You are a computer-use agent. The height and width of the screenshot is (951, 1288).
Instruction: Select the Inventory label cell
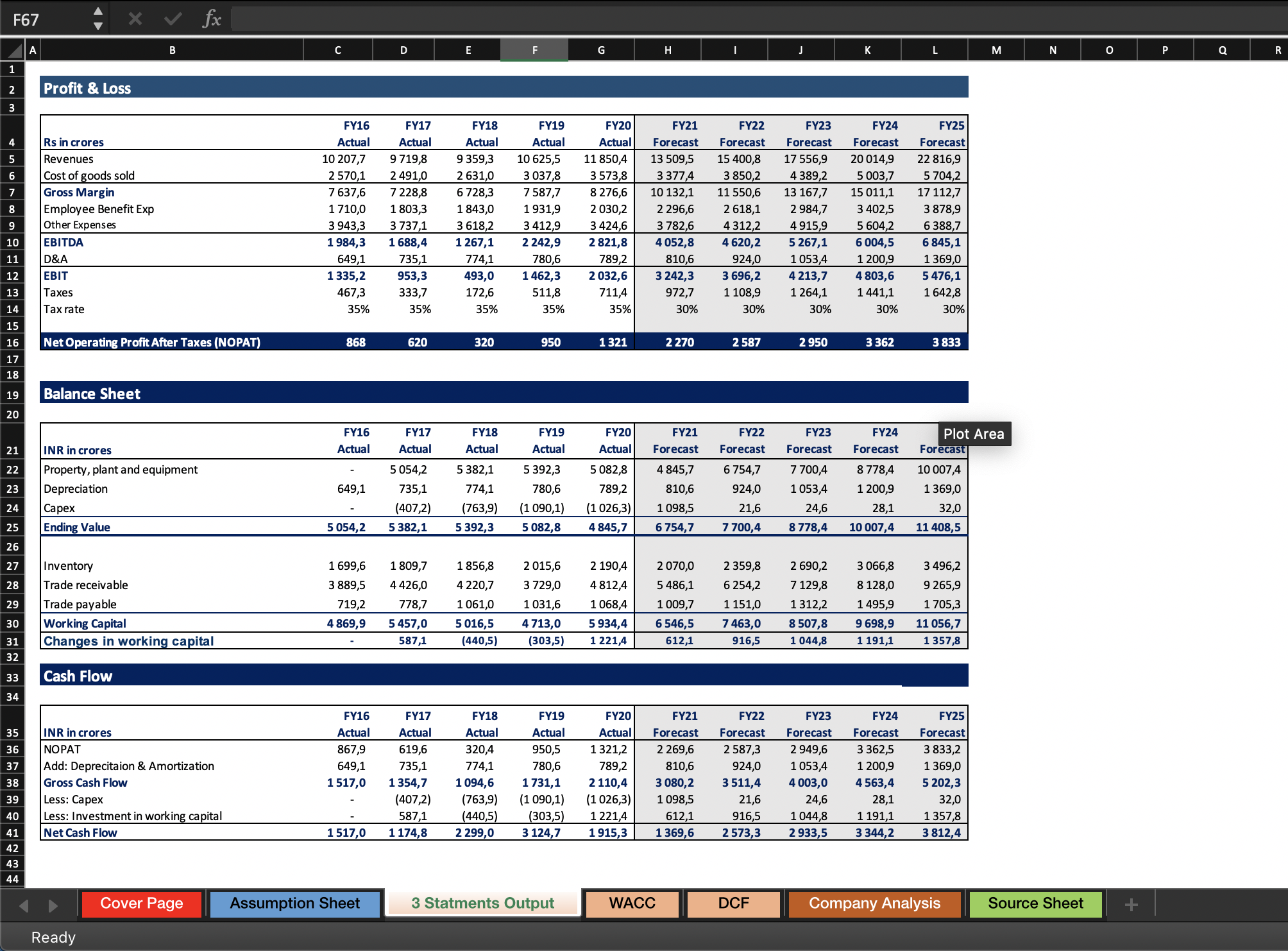tap(68, 566)
